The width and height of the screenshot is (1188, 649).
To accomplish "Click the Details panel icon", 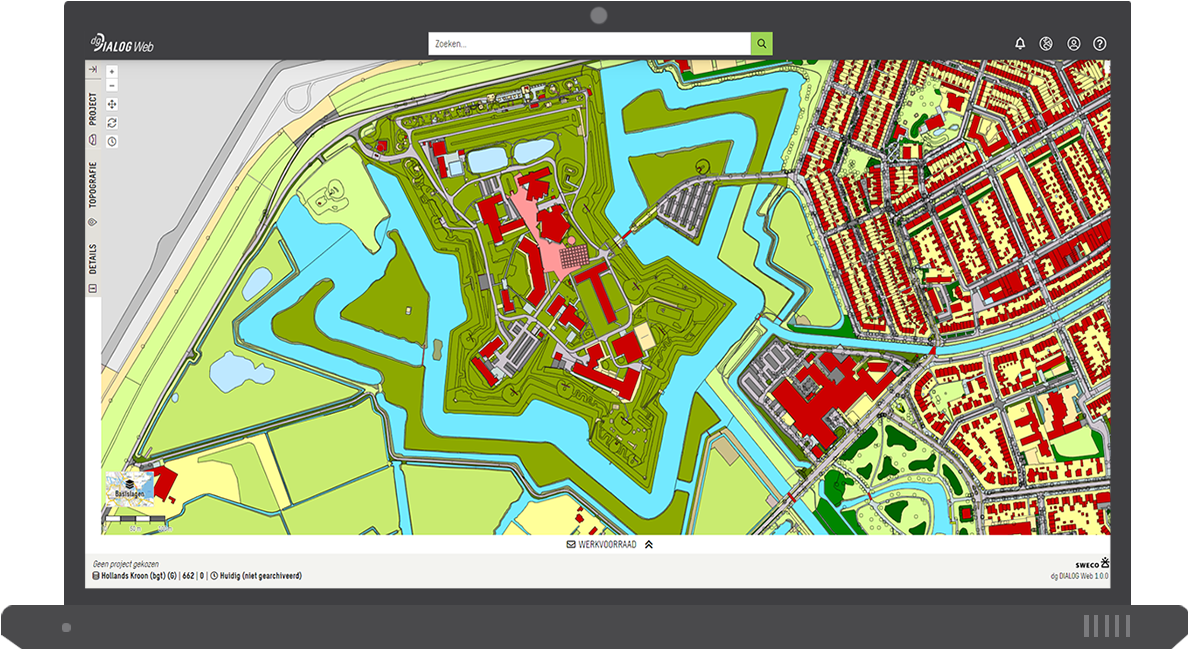I will click(92, 288).
